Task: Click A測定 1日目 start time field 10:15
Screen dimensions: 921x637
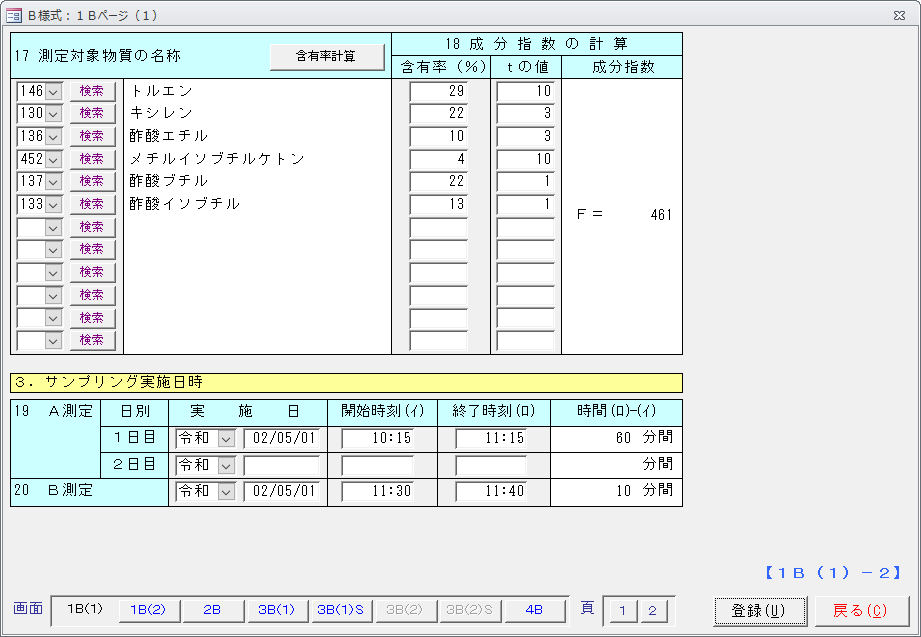Action: coord(378,438)
